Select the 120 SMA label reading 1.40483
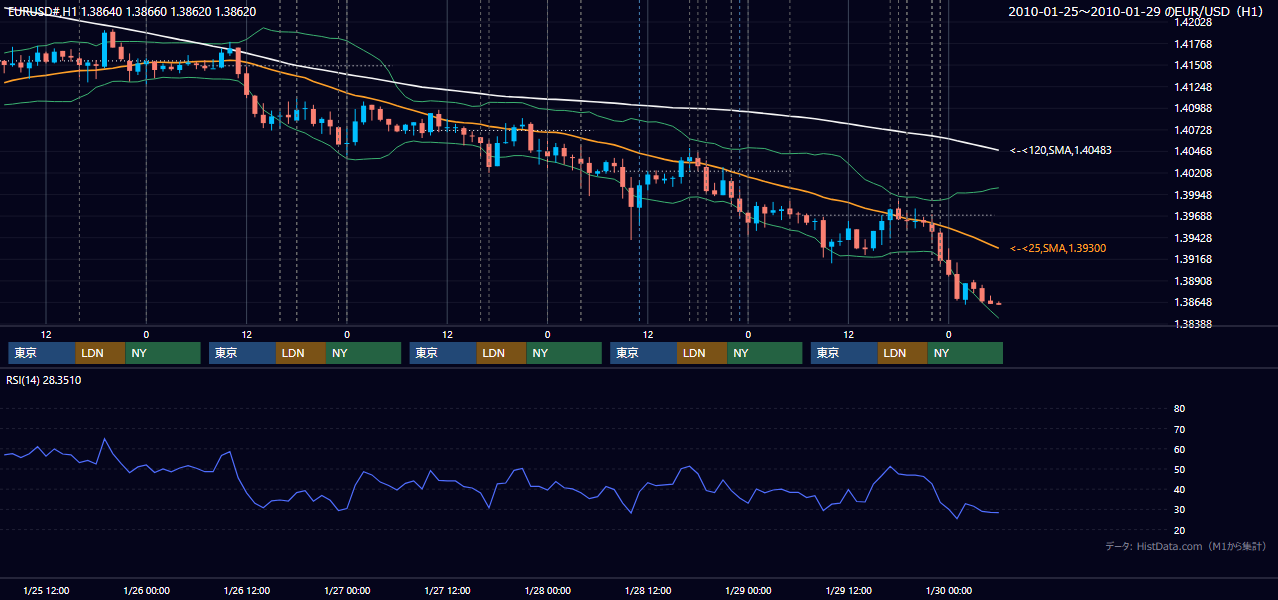 click(x=1061, y=150)
